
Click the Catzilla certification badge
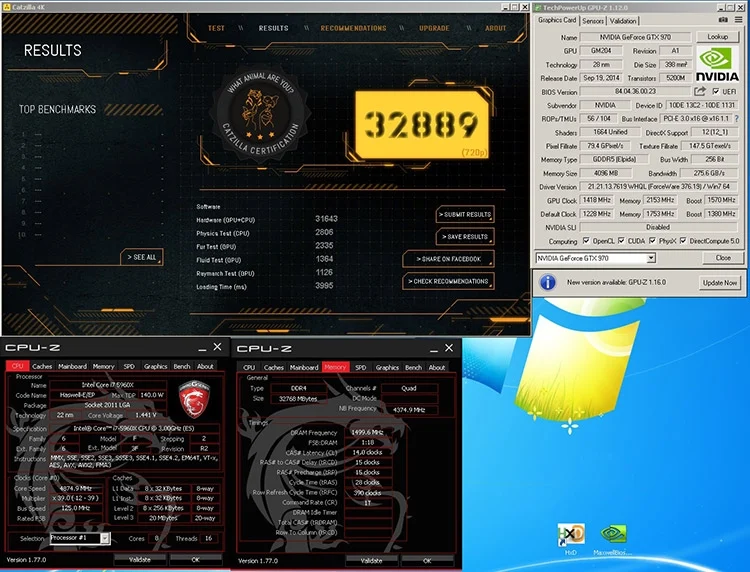pyautogui.click(x=260, y=114)
